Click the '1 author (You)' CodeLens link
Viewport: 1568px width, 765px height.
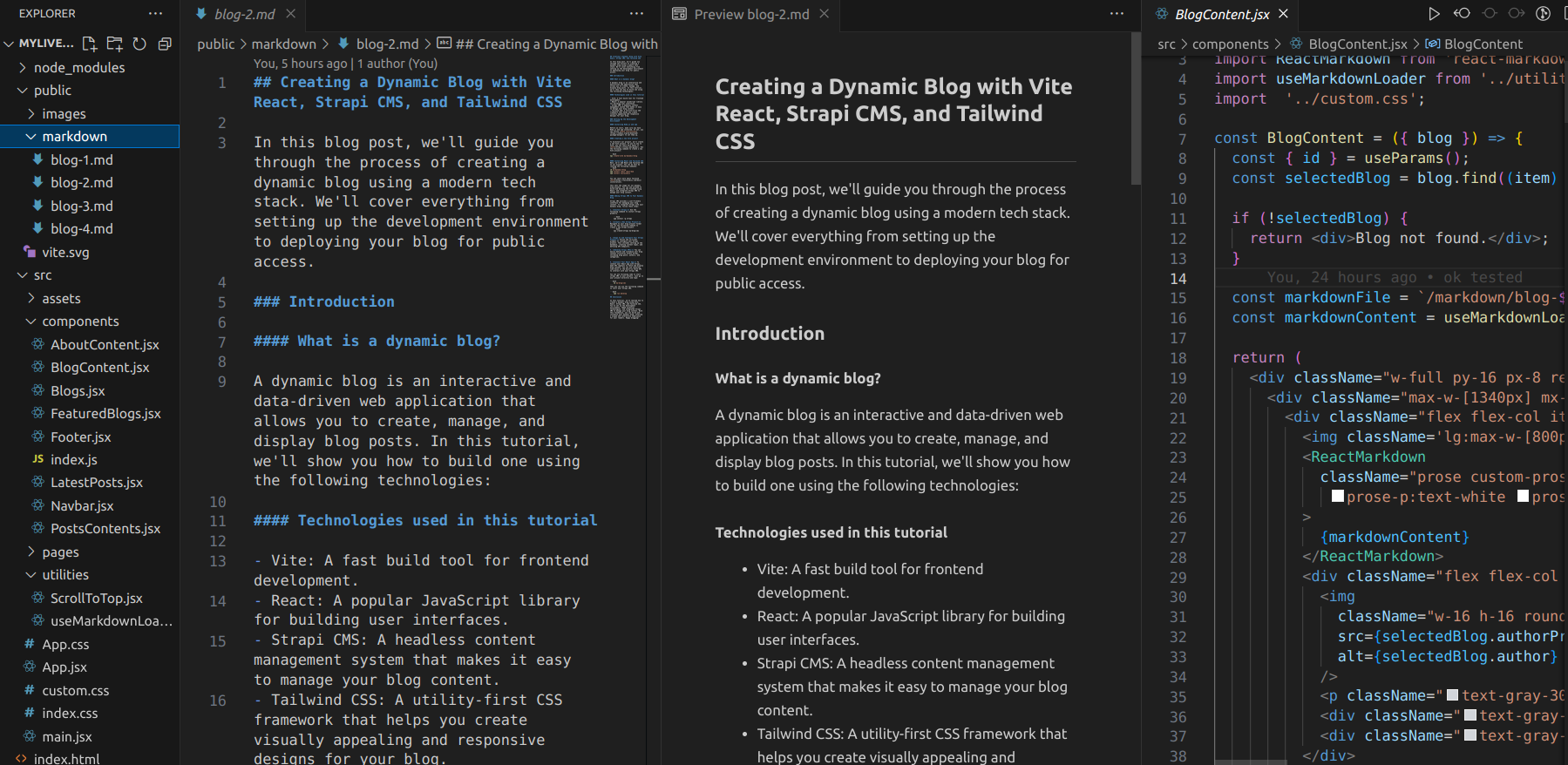(x=397, y=64)
